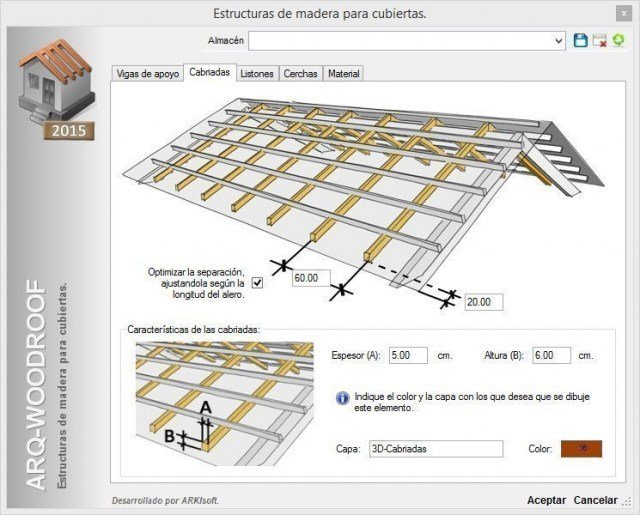This screenshot has width=640, height=515.
Task: Click the Desarrollado por ARKIsoft text
Action: point(165,500)
